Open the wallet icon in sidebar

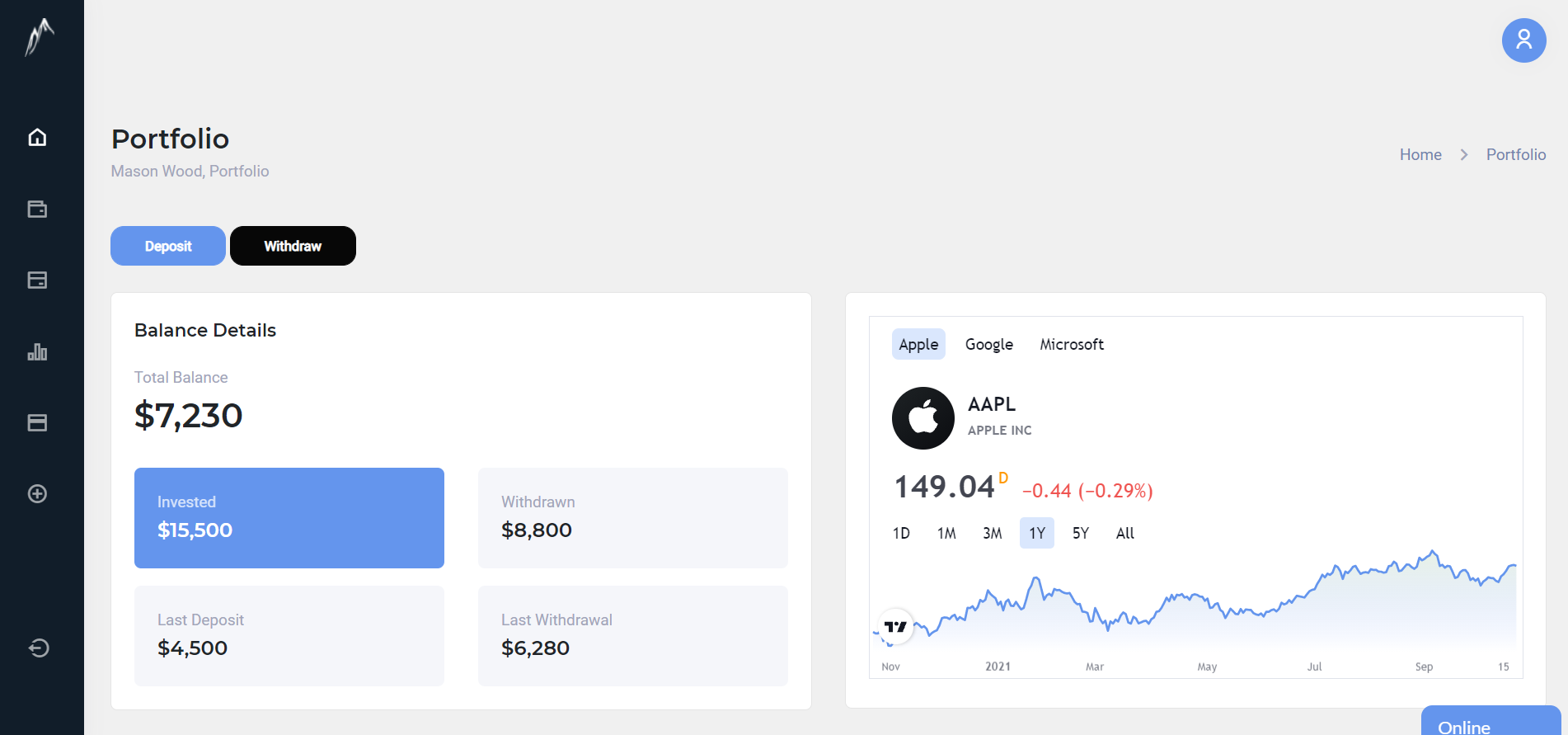coord(37,209)
